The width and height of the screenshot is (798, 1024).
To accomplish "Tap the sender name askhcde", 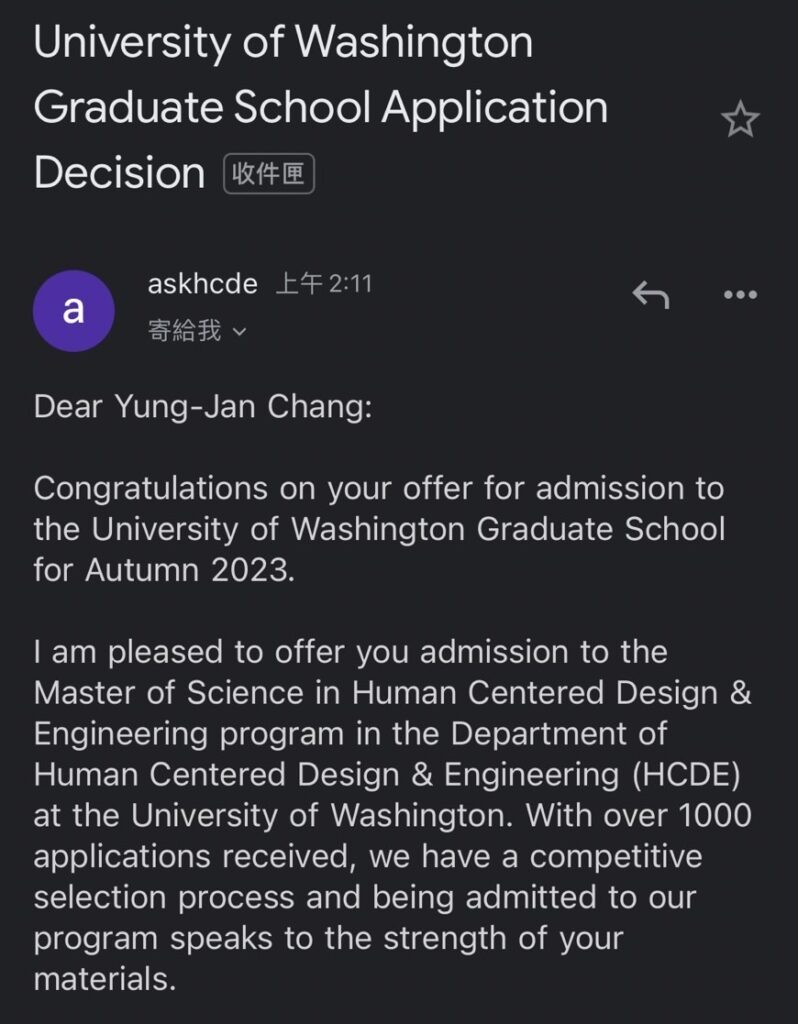I will tap(202, 284).
